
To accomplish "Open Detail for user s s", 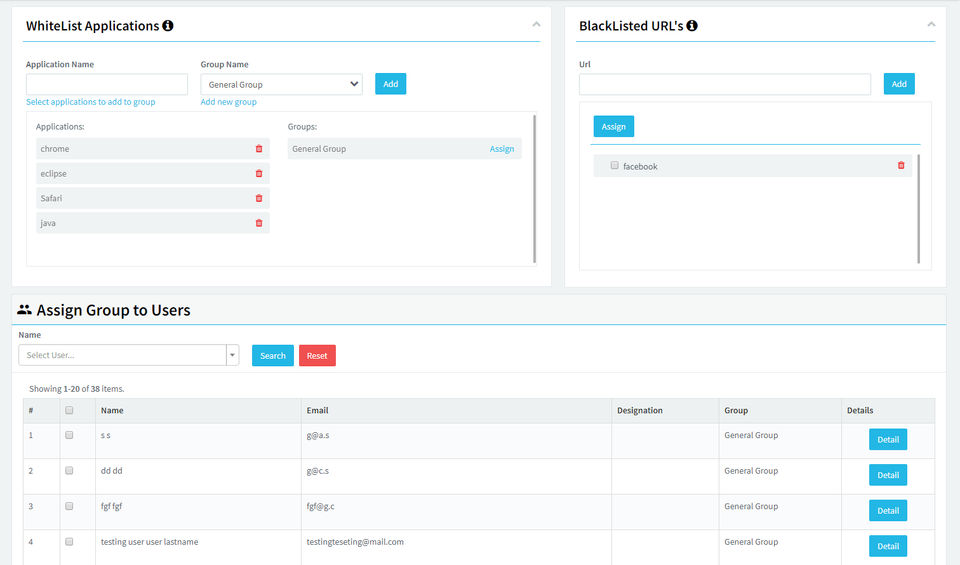I will click(888, 440).
